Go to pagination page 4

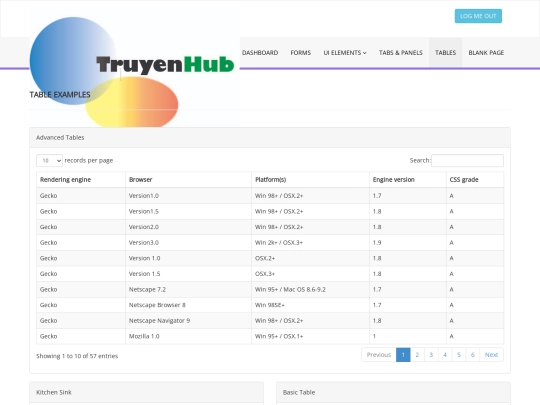click(x=445, y=355)
